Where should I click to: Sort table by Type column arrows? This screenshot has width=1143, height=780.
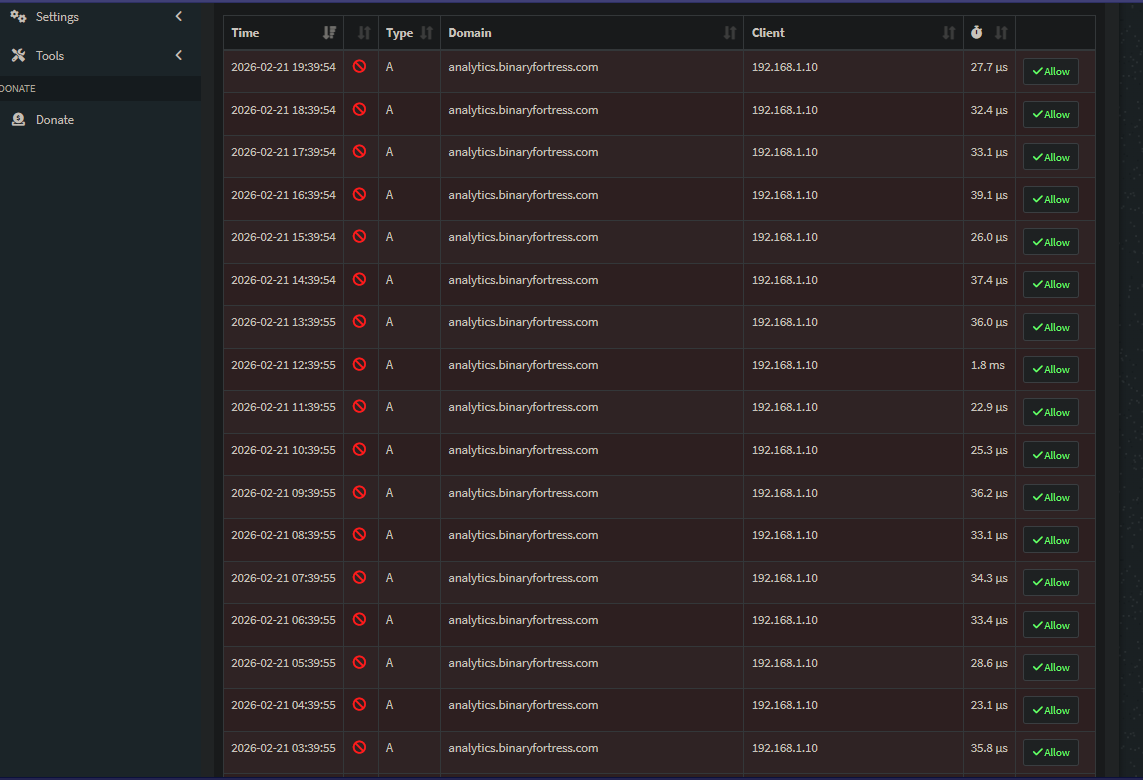tap(426, 33)
